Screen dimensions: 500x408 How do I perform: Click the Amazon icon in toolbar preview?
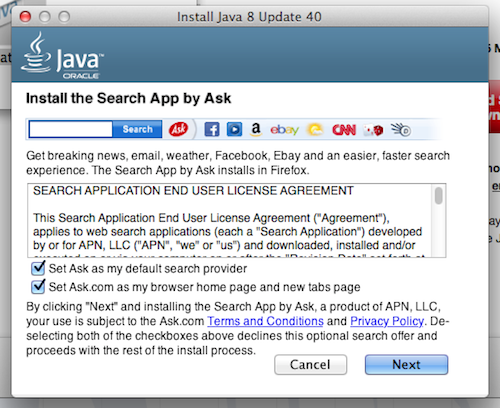256,129
